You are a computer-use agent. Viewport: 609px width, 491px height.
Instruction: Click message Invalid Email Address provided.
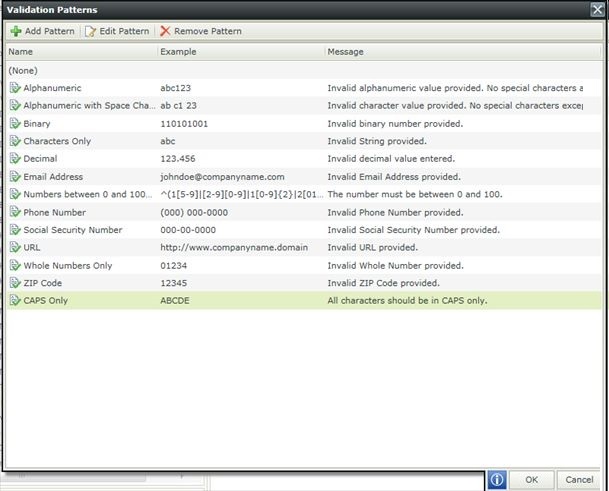[x=394, y=177]
